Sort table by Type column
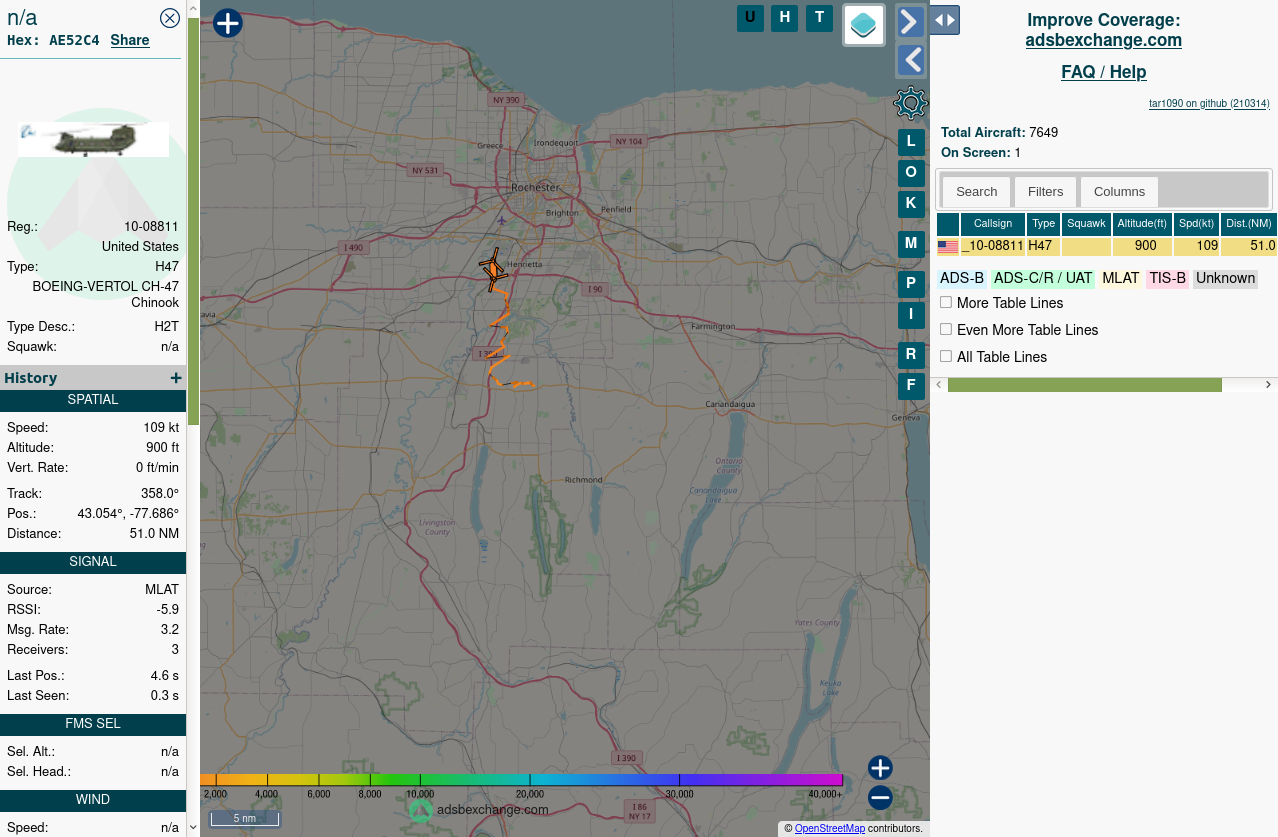 (1044, 224)
